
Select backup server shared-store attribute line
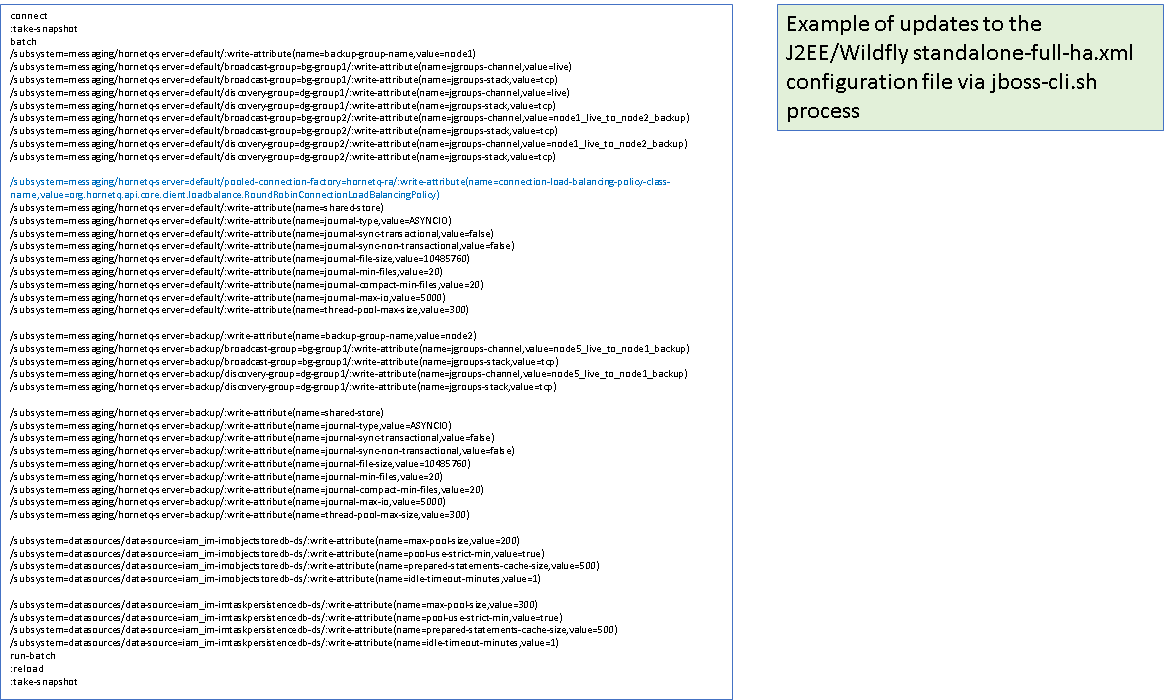click(x=197, y=413)
